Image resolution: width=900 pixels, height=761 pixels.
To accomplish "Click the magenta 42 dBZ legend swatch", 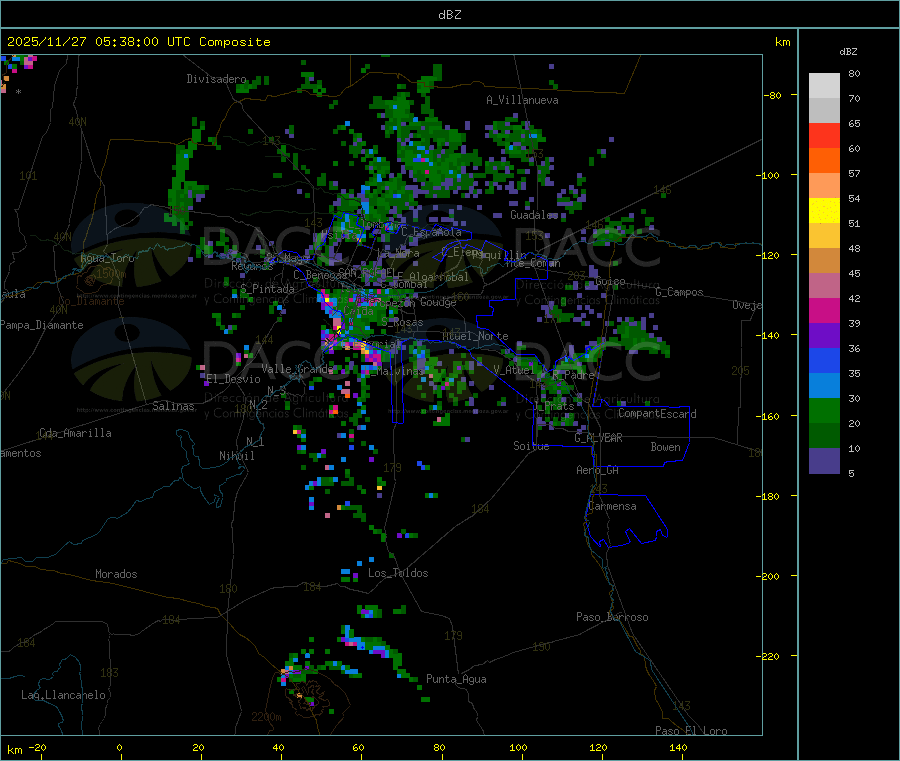I will click(824, 311).
